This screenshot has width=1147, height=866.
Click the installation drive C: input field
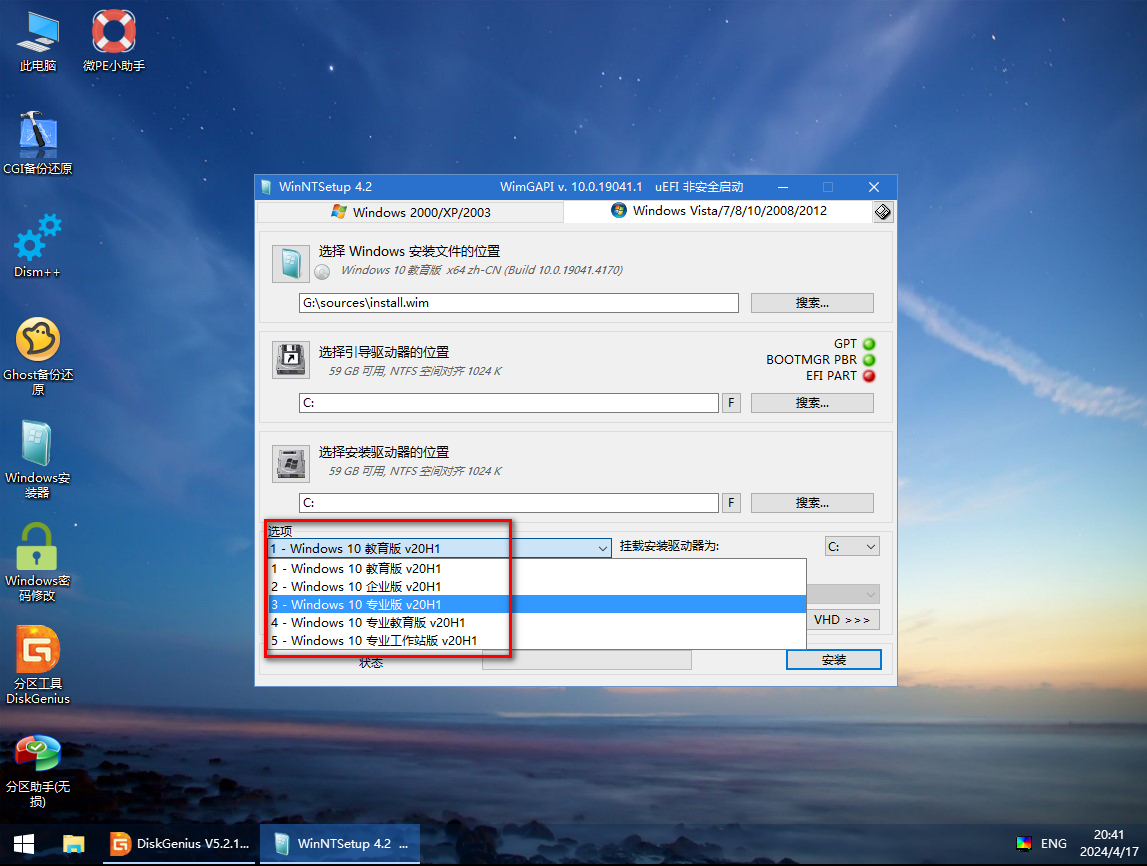coord(508,503)
